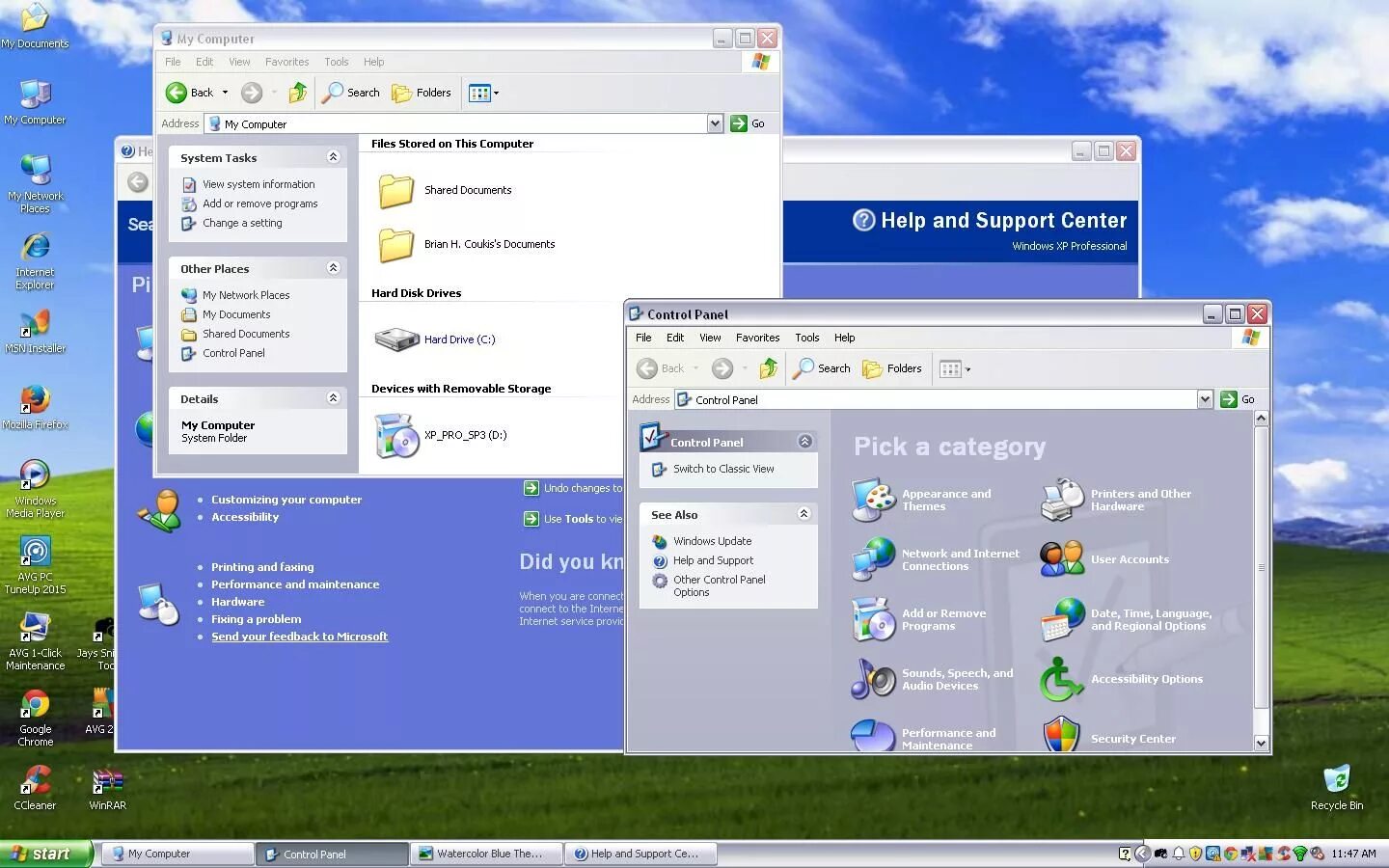The height and width of the screenshot is (868, 1389).
Task: Switch to Help and Support Center taskbar button
Action: [x=641, y=854]
